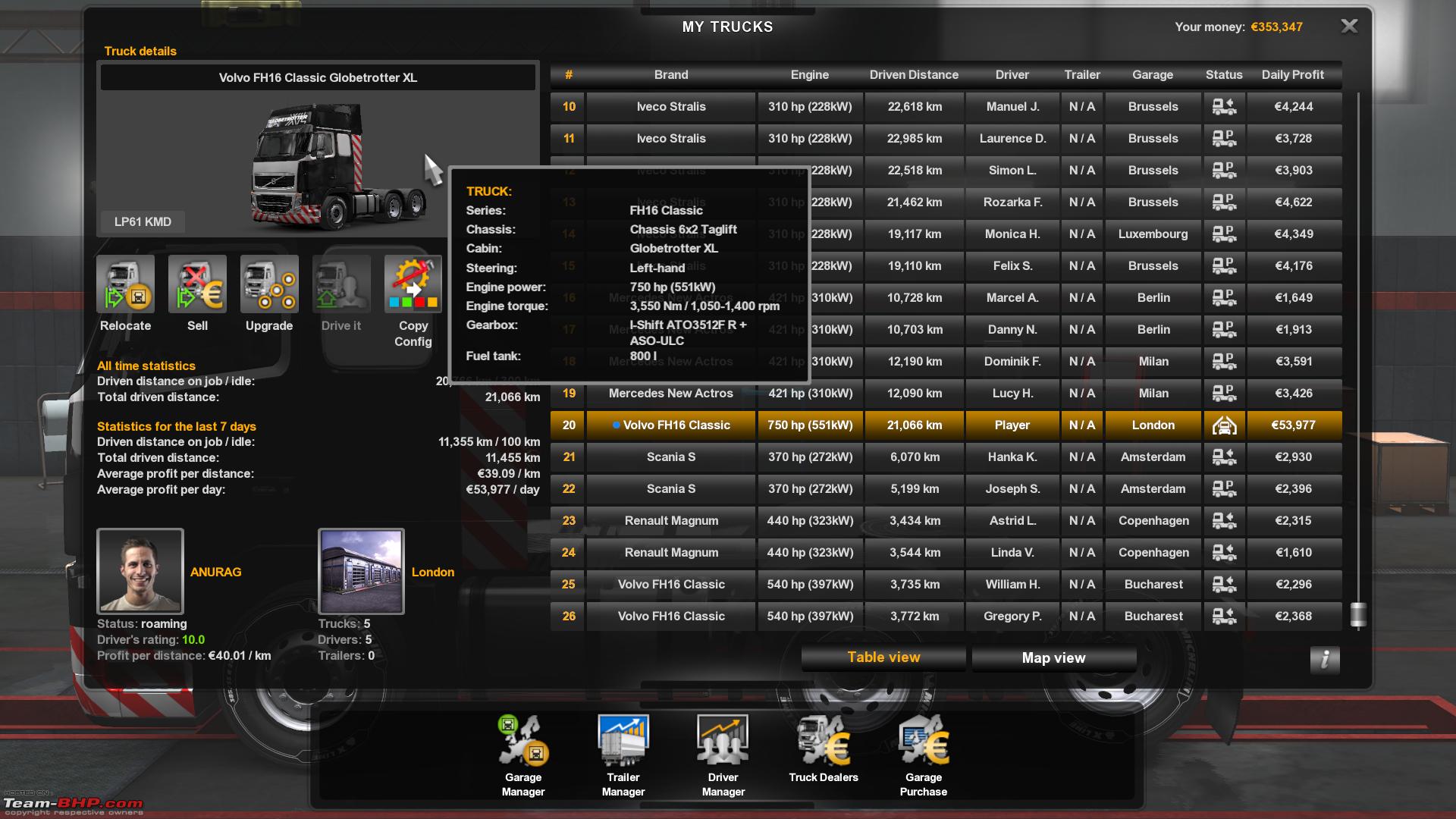The height and width of the screenshot is (819, 1456).
Task: Sort by Status column header
Action: coord(1224,75)
